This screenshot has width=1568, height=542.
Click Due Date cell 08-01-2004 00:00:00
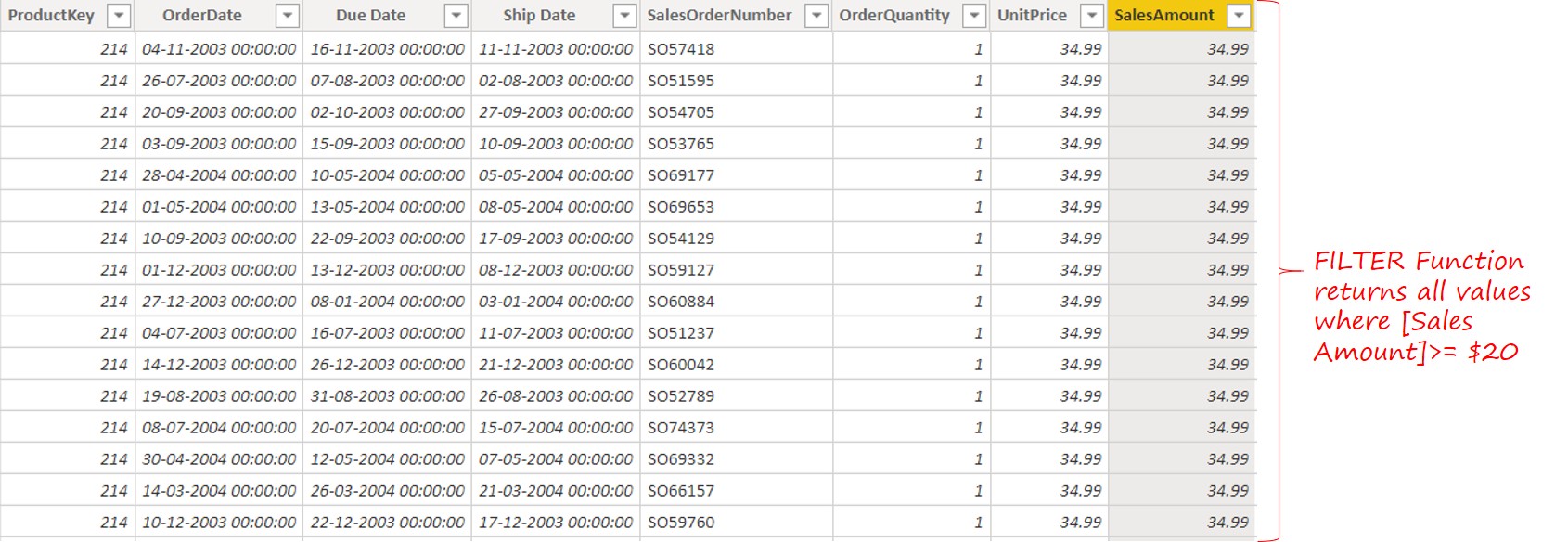coord(387,302)
